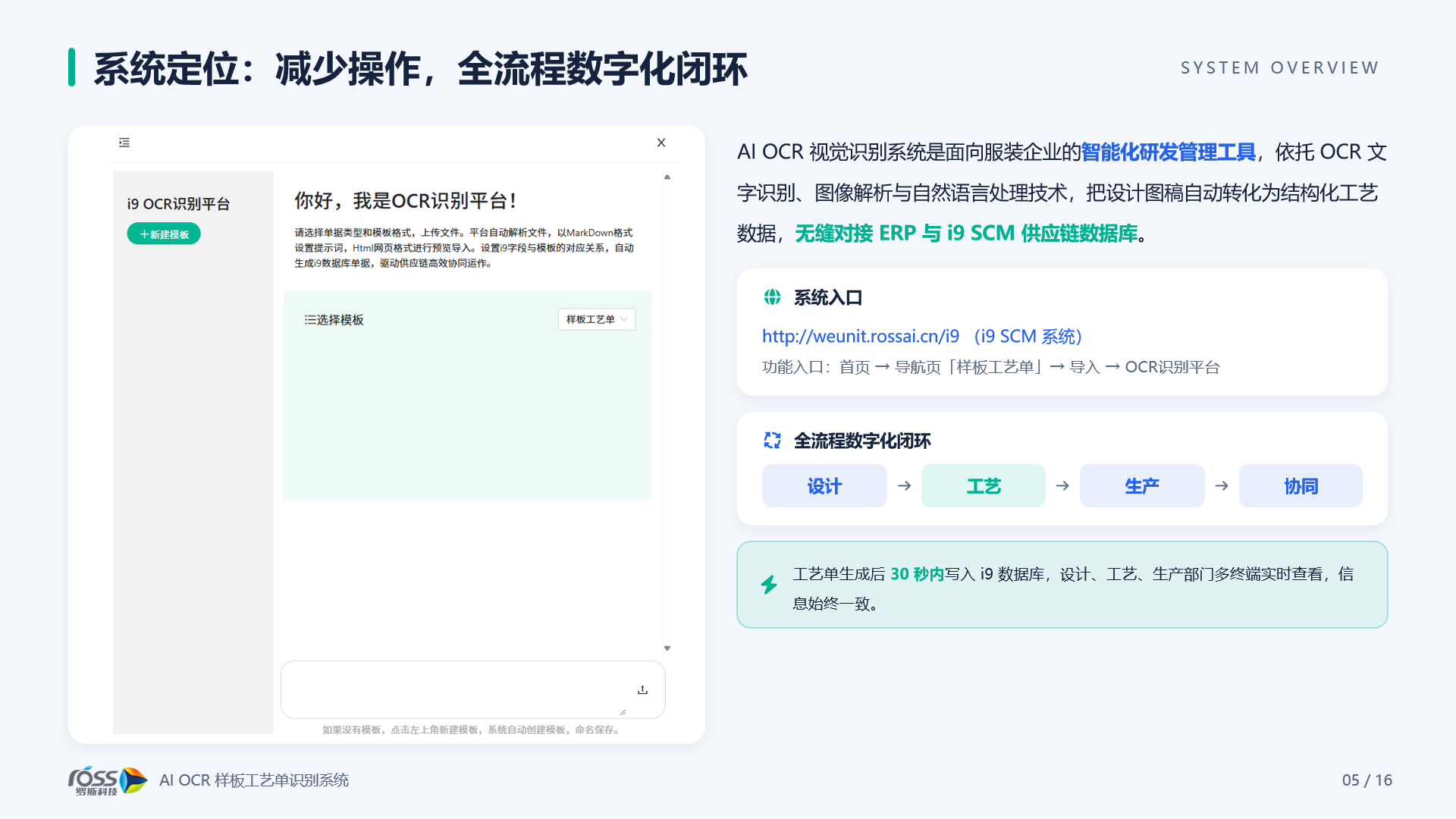Select the 设计 stage box
This screenshot has width=1456, height=819.
coord(824,486)
